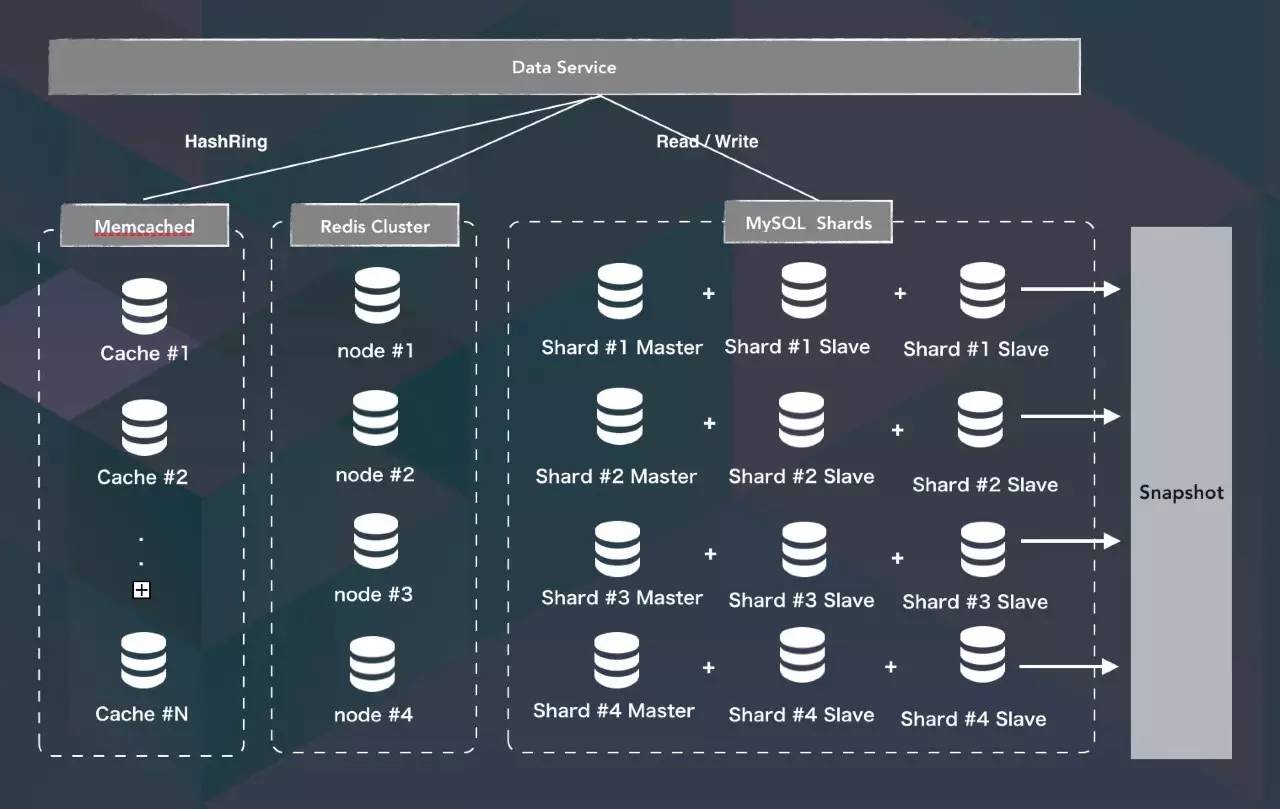Select the Data Service bar
Image resolution: width=1280 pixels, height=809 pixels.
pos(564,67)
